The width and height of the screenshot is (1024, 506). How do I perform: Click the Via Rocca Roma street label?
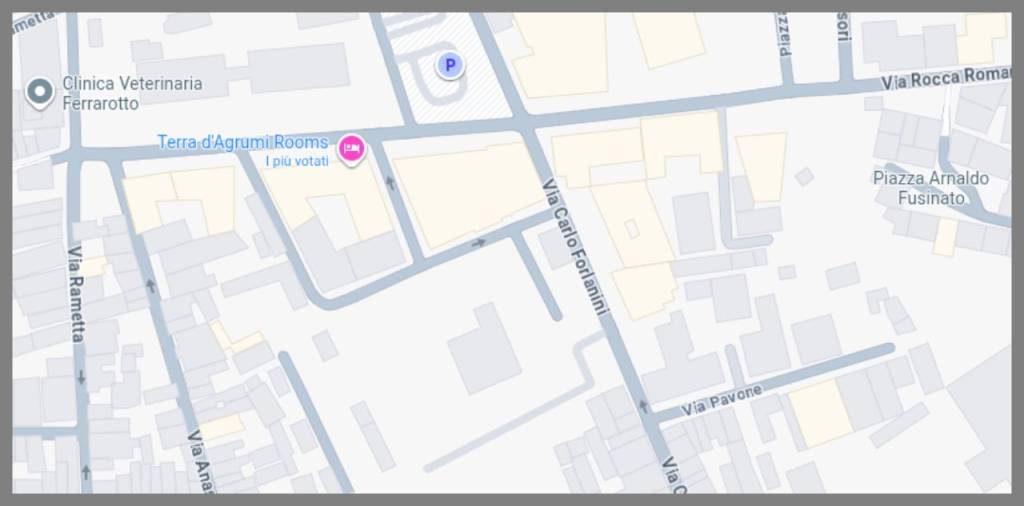pyautogui.click(x=946, y=78)
